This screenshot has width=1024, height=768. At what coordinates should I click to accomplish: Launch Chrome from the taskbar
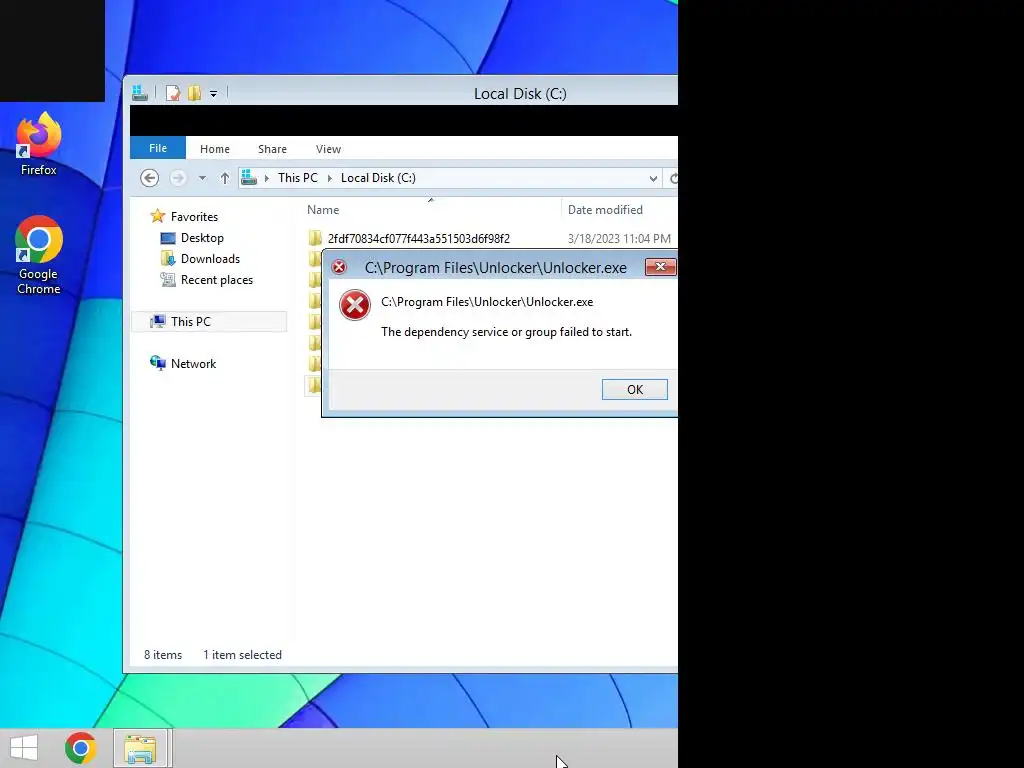pyautogui.click(x=81, y=748)
